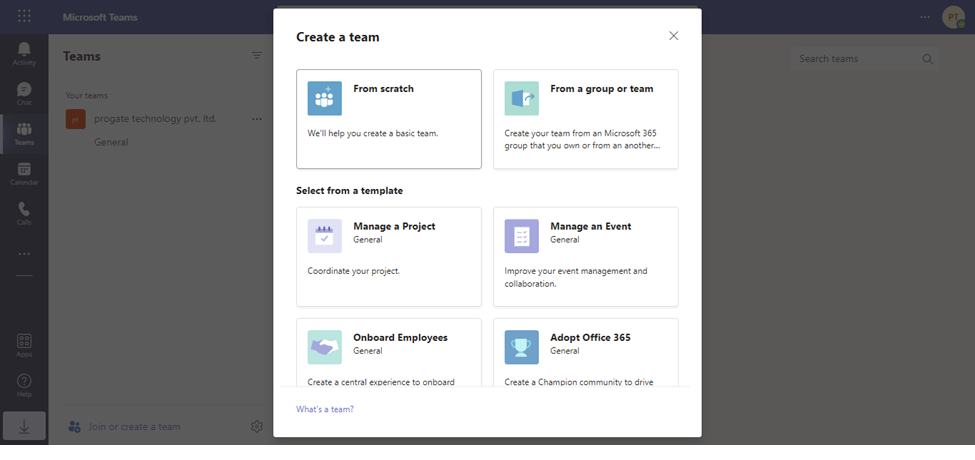
Task: Pick the Manage a Project template
Action: tap(389, 256)
